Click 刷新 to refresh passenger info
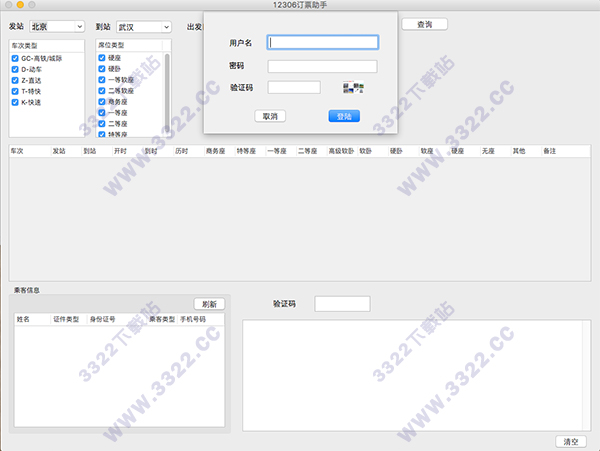 pyautogui.click(x=209, y=304)
